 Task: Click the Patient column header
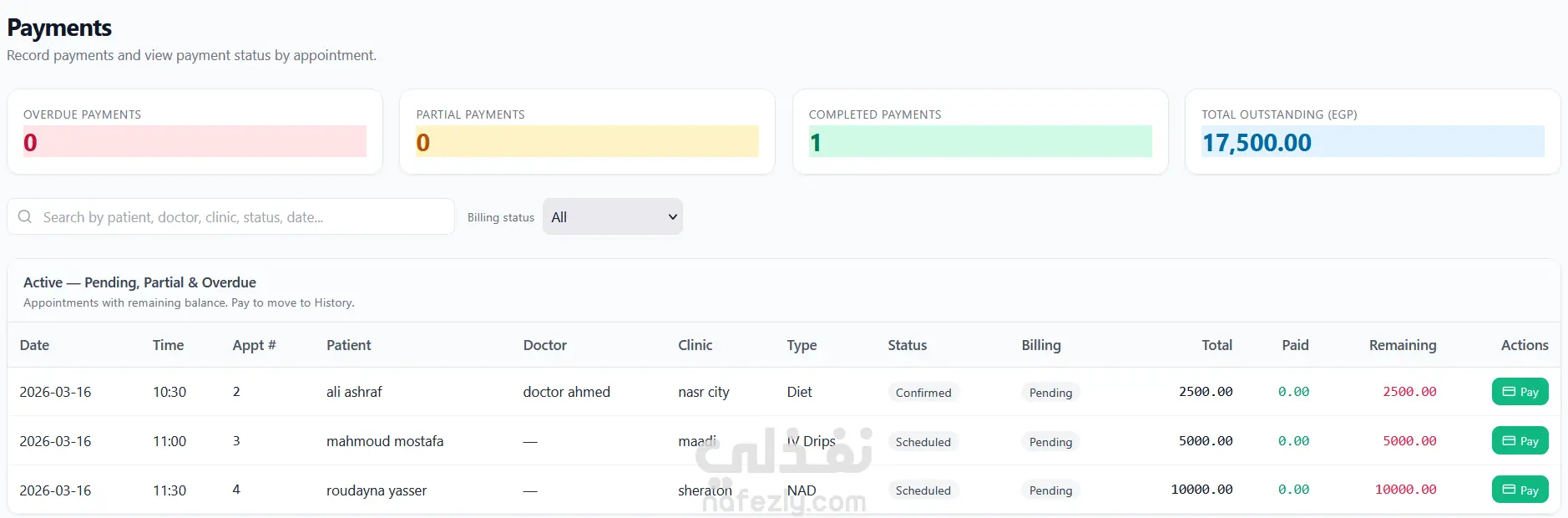coord(349,345)
